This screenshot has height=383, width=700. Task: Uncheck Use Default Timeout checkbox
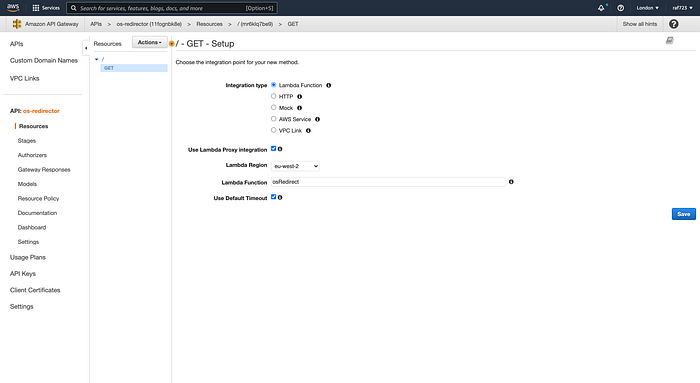pyautogui.click(x=274, y=197)
